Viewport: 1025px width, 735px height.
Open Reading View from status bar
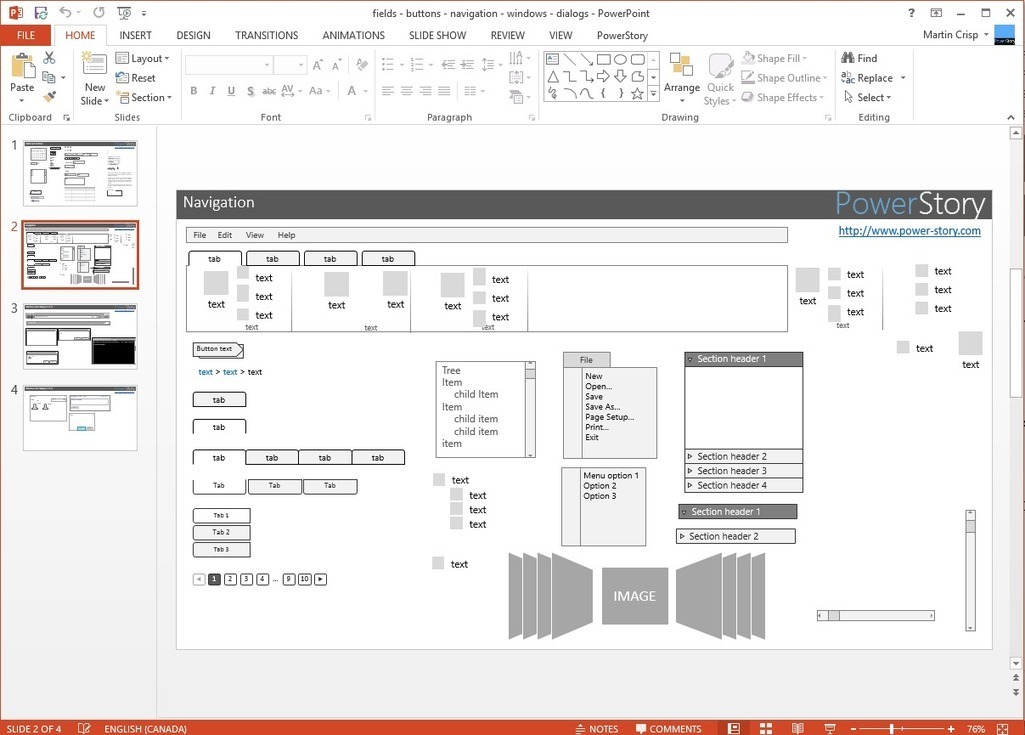[797, 728]
